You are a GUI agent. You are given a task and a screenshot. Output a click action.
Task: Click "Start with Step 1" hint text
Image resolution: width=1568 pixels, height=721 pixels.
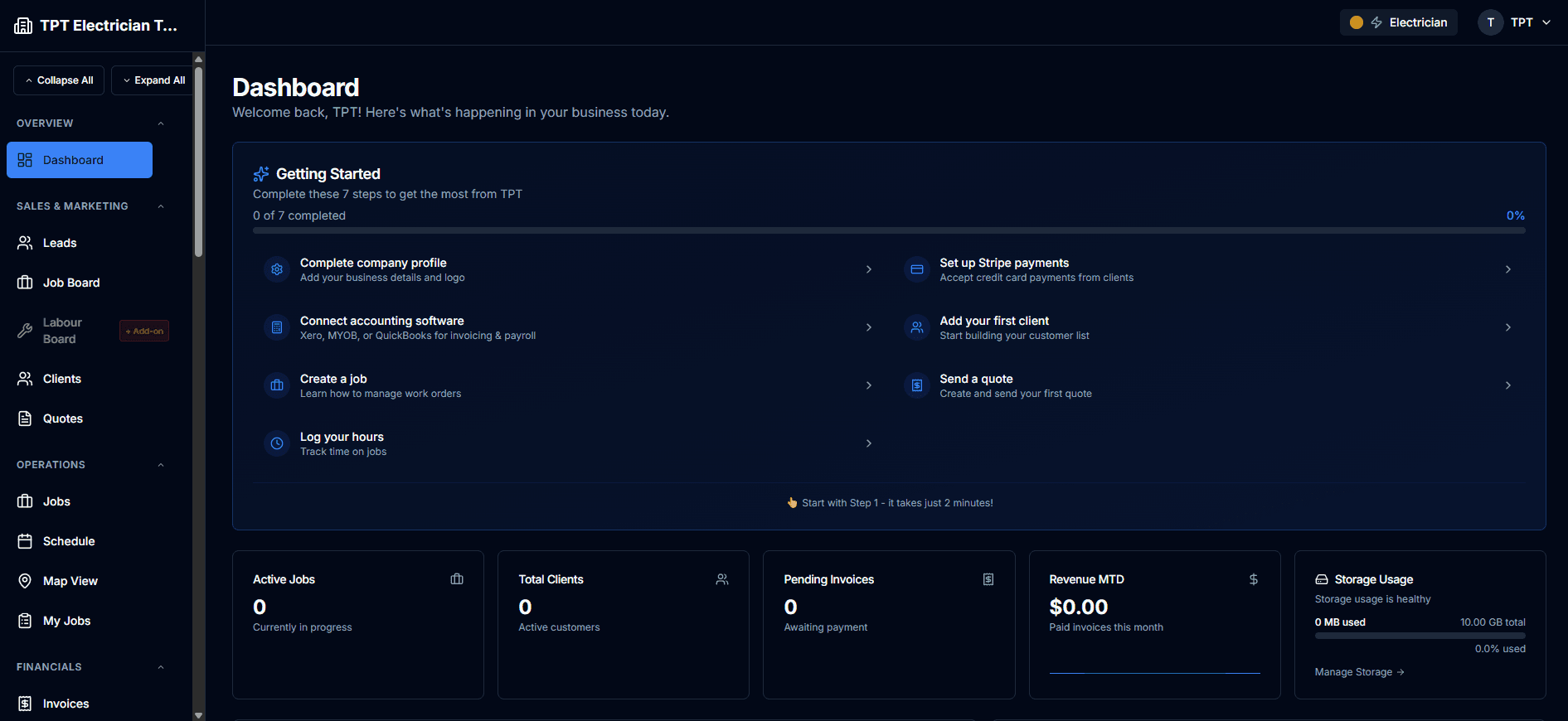(897, 503)
